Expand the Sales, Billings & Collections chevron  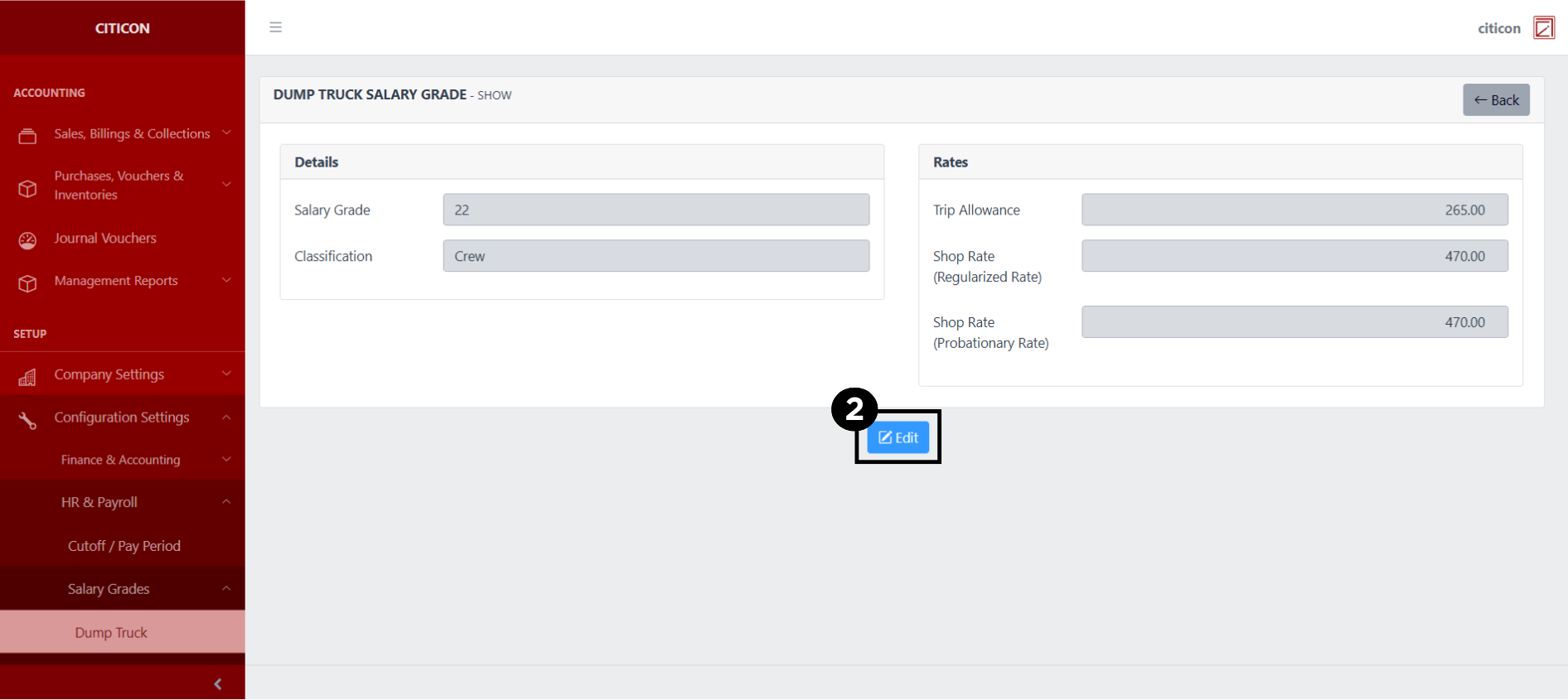226,133
